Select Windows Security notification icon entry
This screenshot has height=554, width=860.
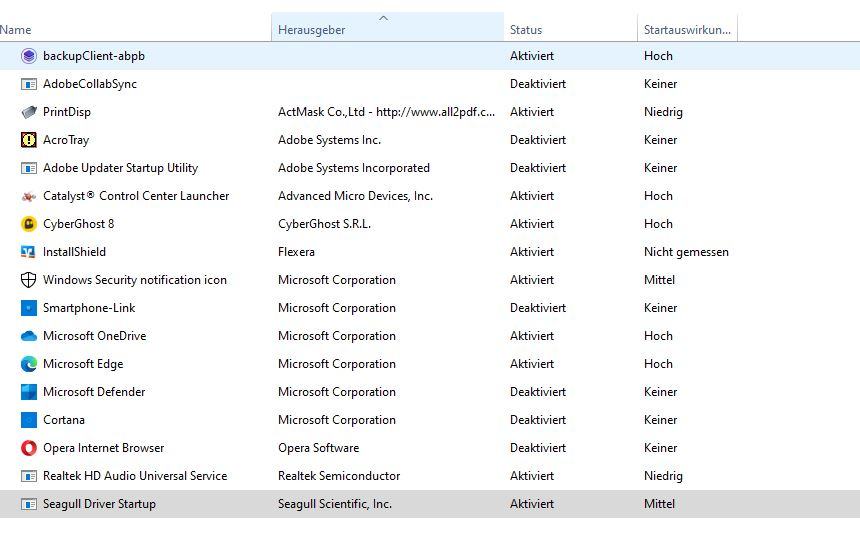[135, 280]
